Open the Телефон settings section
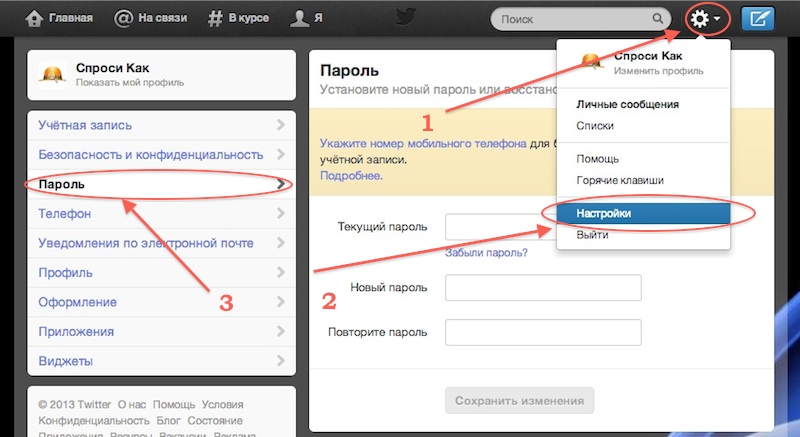 point(161,214)
